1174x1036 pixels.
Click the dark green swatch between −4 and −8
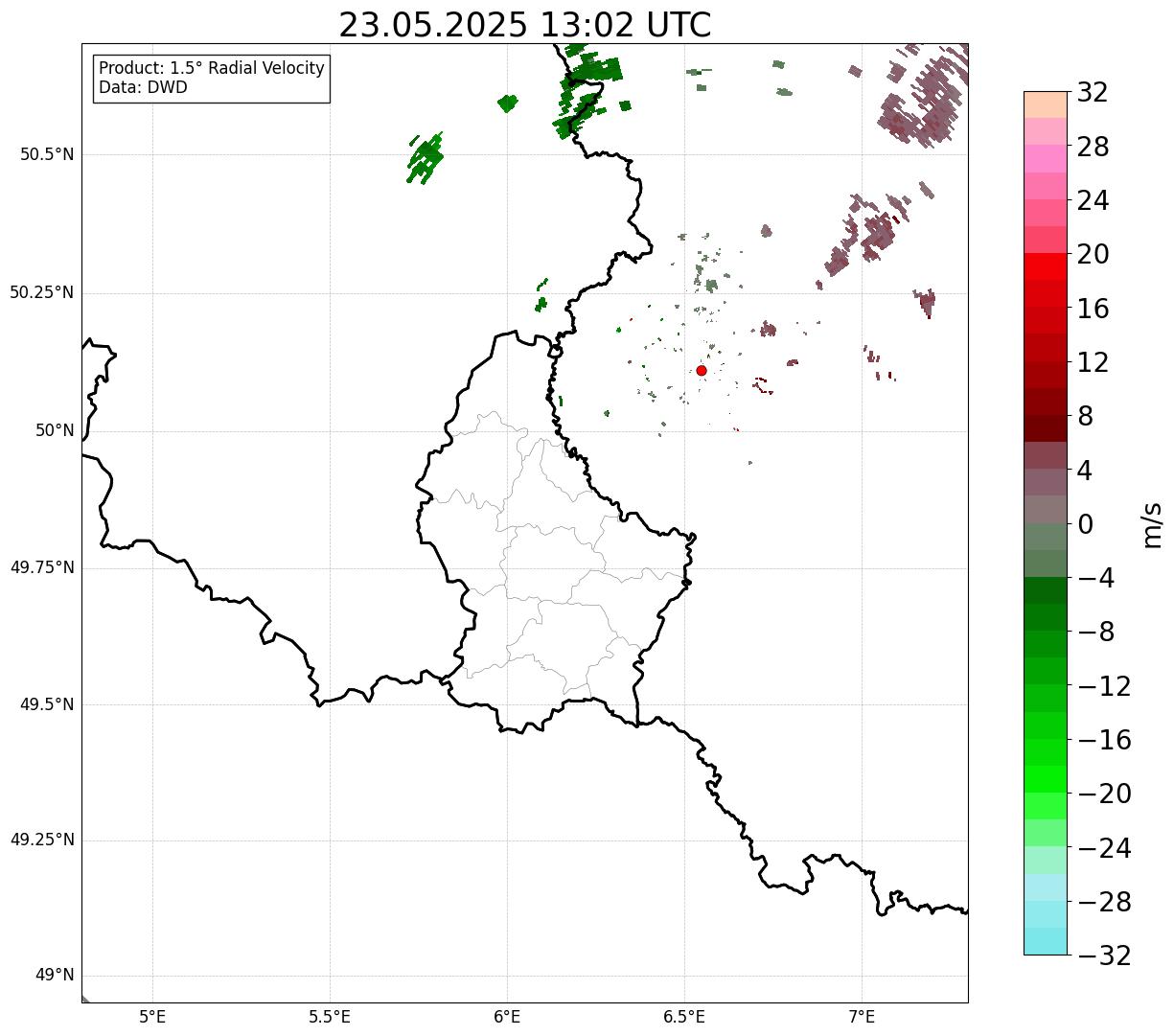point(1046,590)
